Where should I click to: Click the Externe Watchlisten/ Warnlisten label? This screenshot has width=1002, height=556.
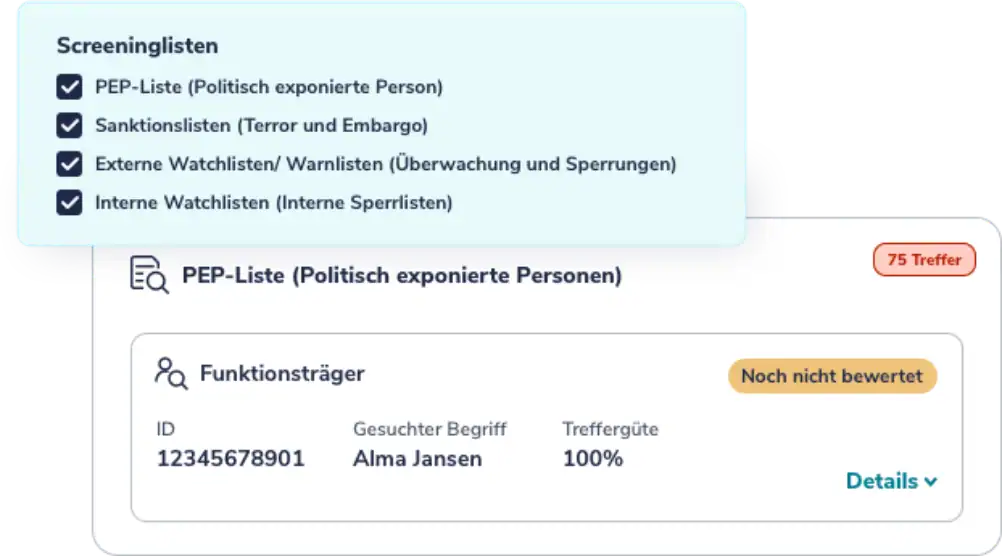[x=385, y=164]
